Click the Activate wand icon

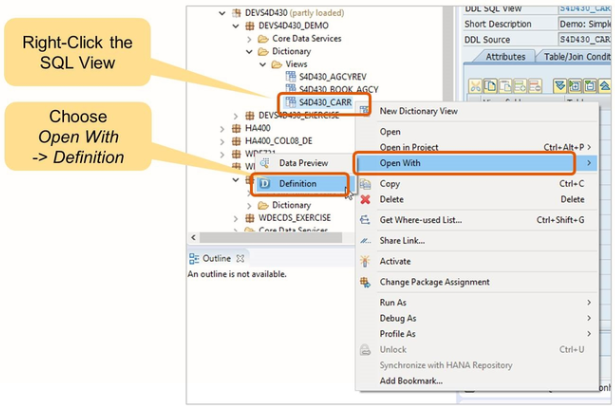point(365,261)
